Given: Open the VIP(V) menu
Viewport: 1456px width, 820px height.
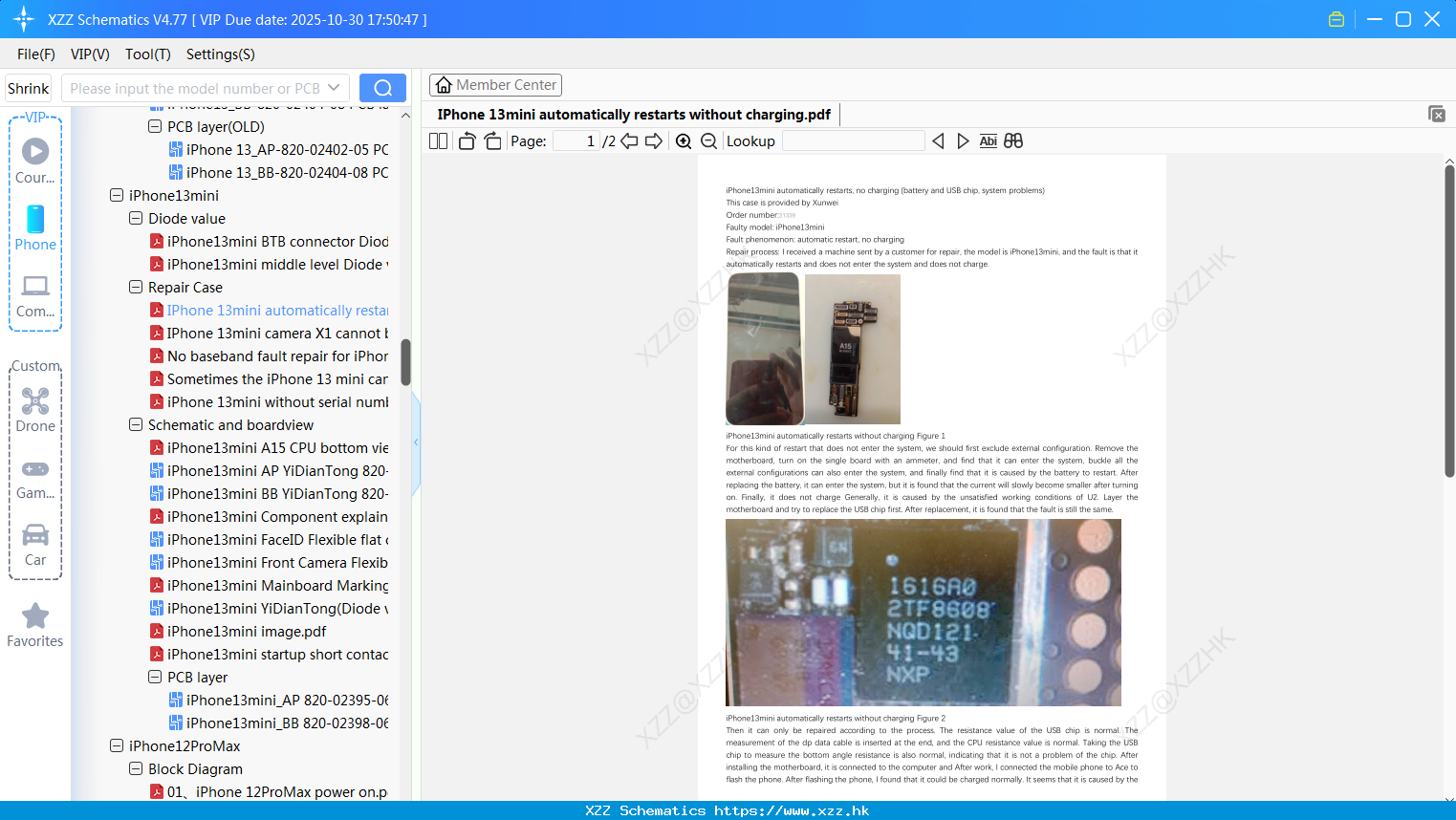Looking at the screenshot, I should coord(90,54).
